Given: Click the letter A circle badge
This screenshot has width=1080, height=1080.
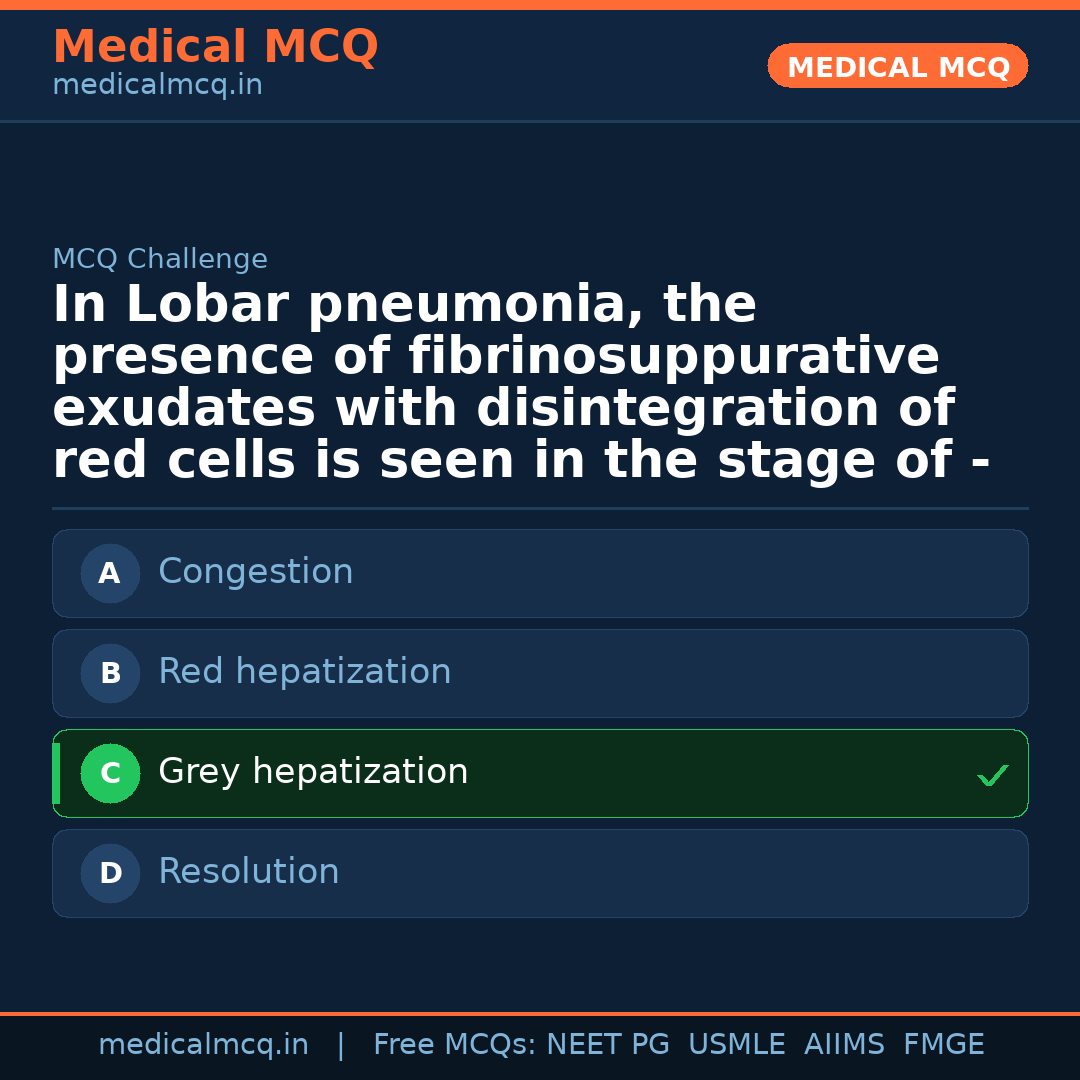Looking at the screenshot, I should (x=110, y=573).
